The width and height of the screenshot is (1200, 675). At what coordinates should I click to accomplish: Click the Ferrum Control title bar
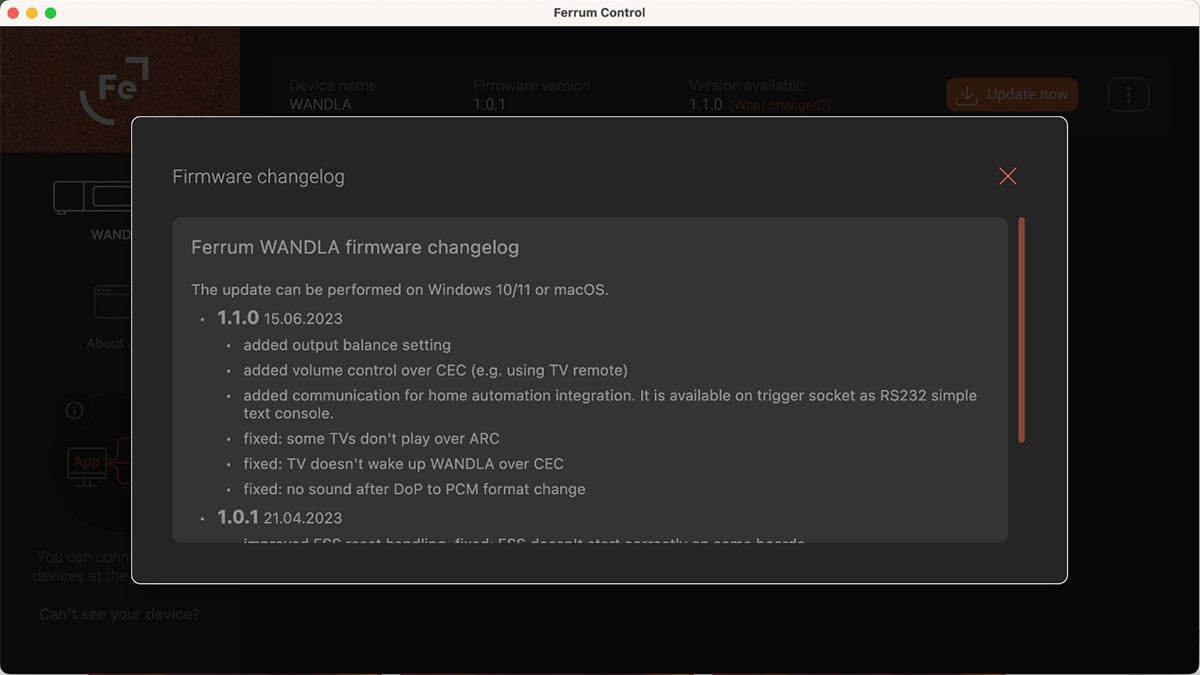point(600,13)
